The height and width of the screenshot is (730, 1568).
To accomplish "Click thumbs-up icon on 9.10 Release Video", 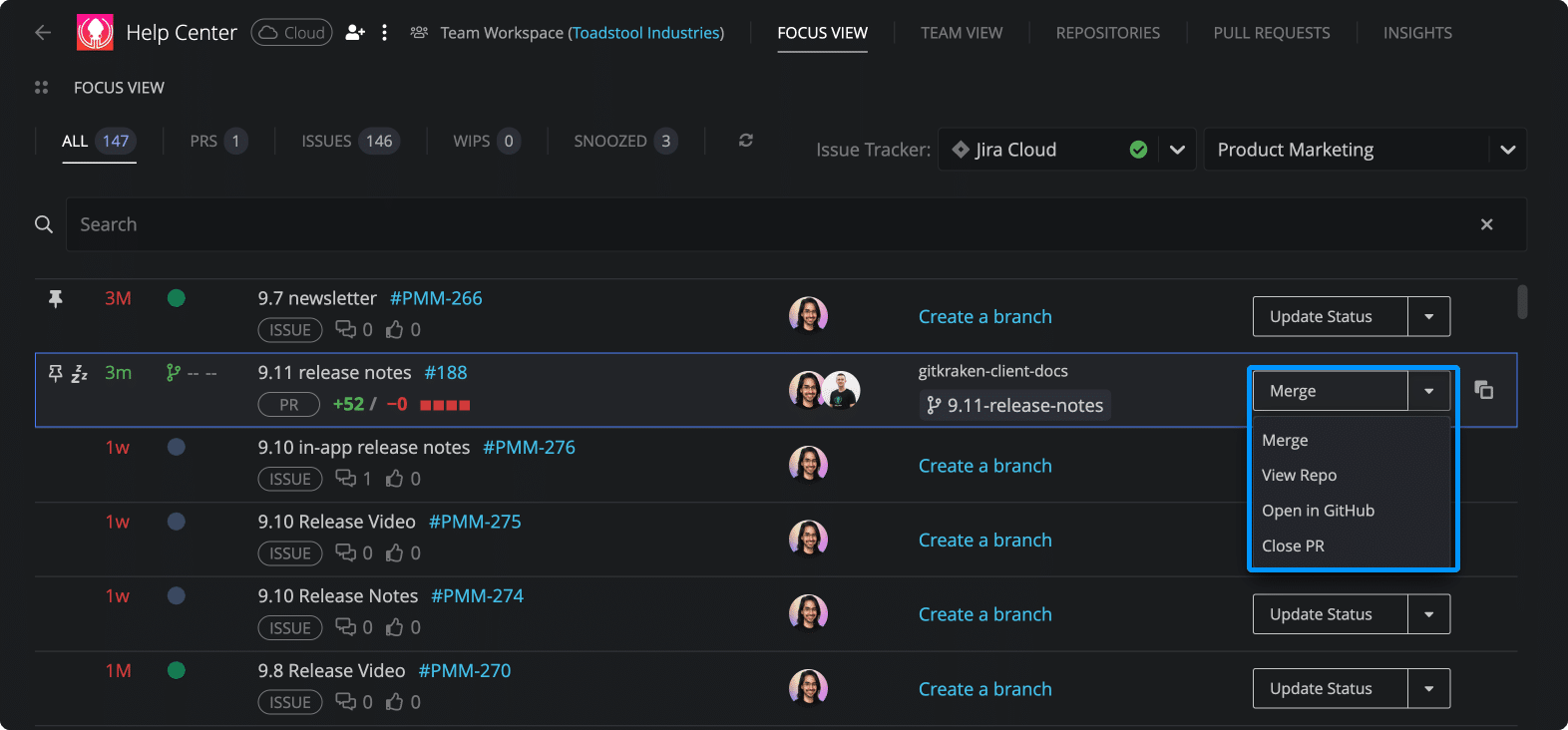I will pyautogui.click(x=395, y=552).
